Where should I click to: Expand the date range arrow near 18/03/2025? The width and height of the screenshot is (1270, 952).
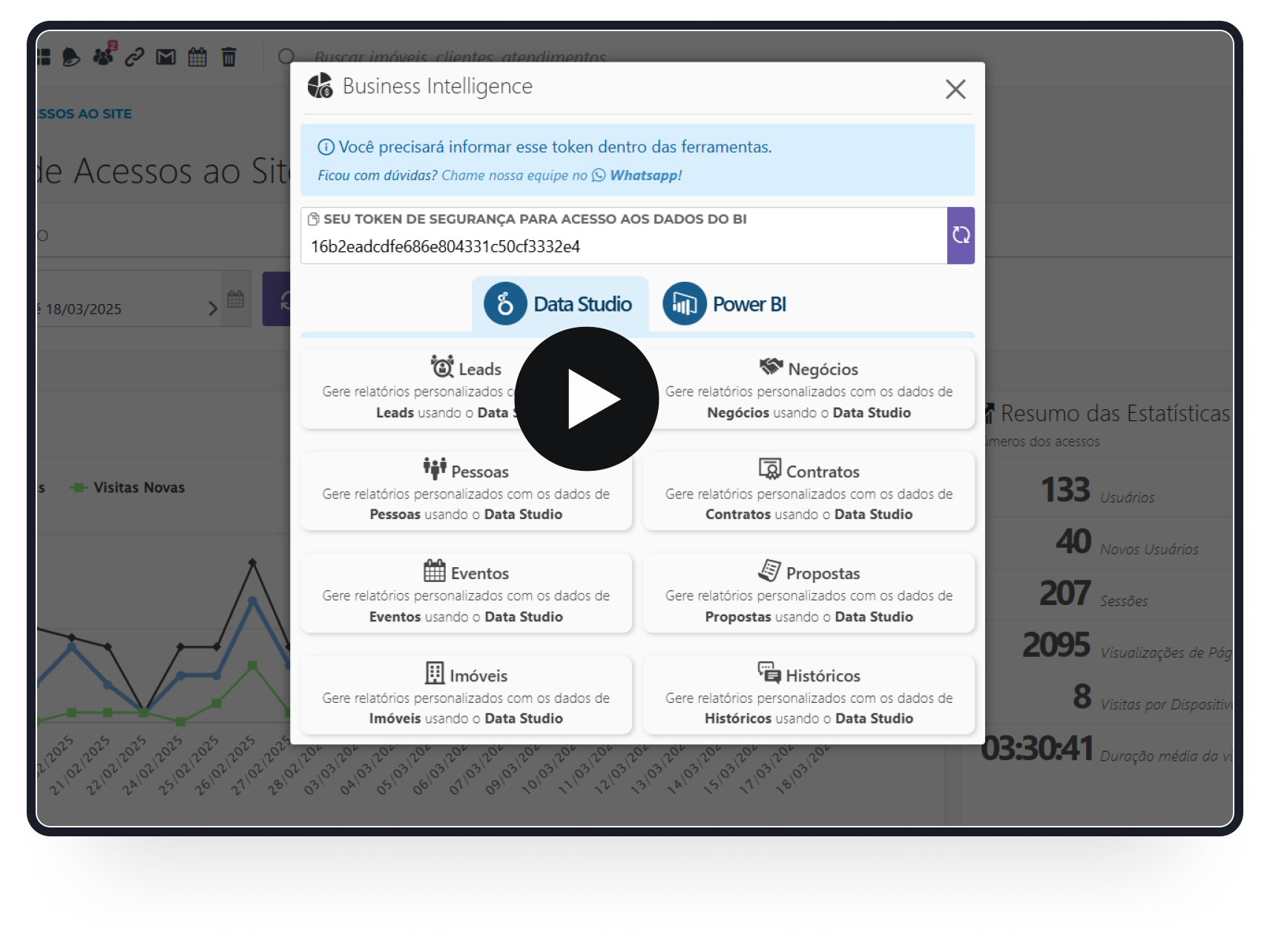tap(213, 308)
